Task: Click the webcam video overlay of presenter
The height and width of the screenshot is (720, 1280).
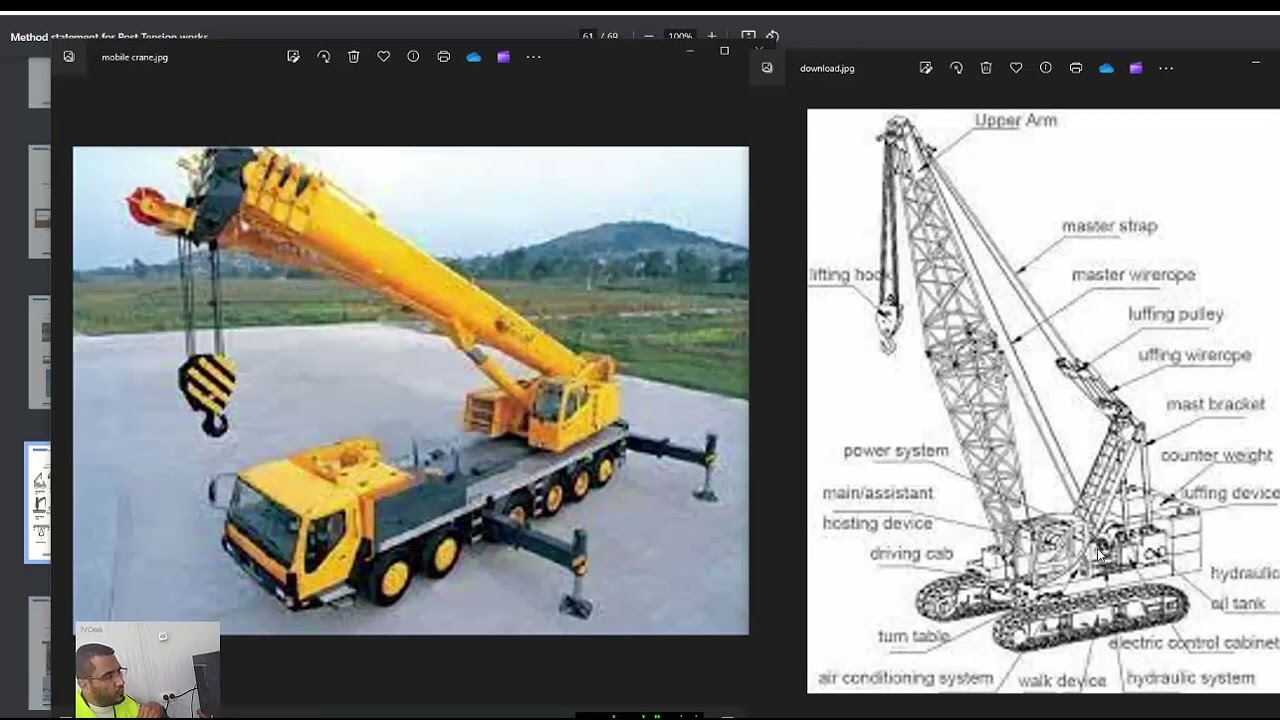Action: coord(147,670)
